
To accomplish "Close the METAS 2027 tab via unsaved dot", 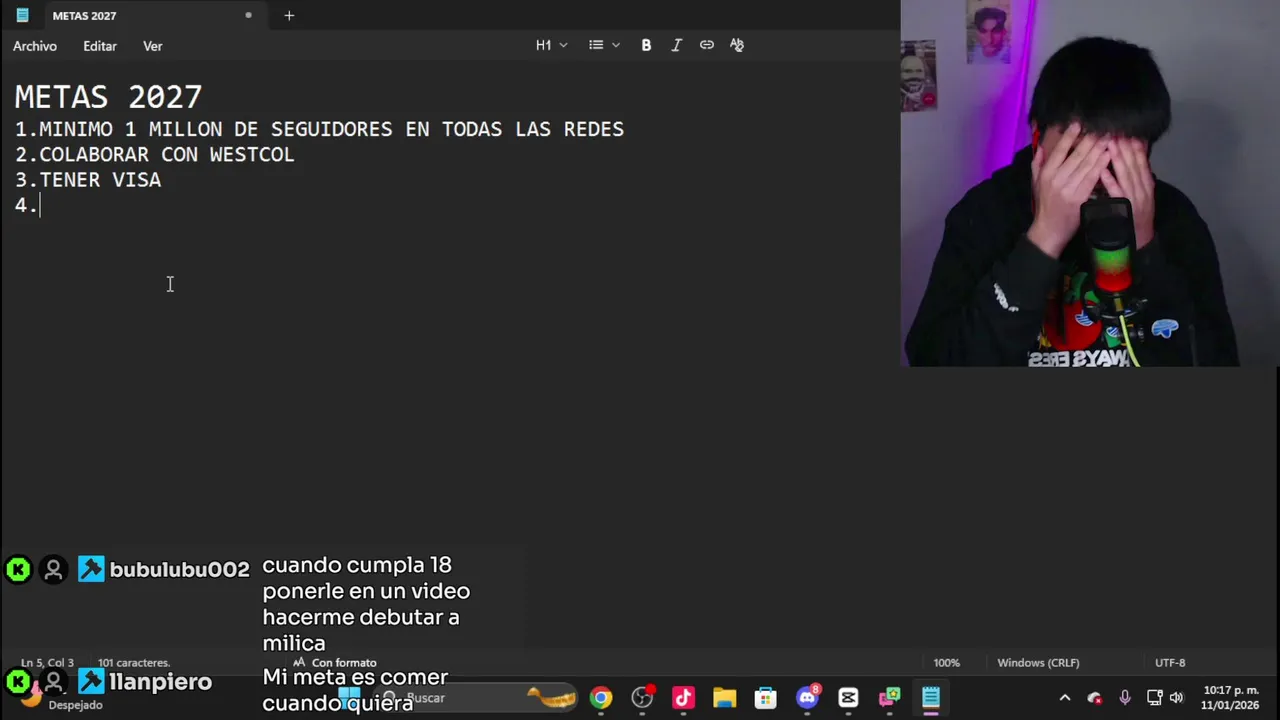I will click(248, 15).
